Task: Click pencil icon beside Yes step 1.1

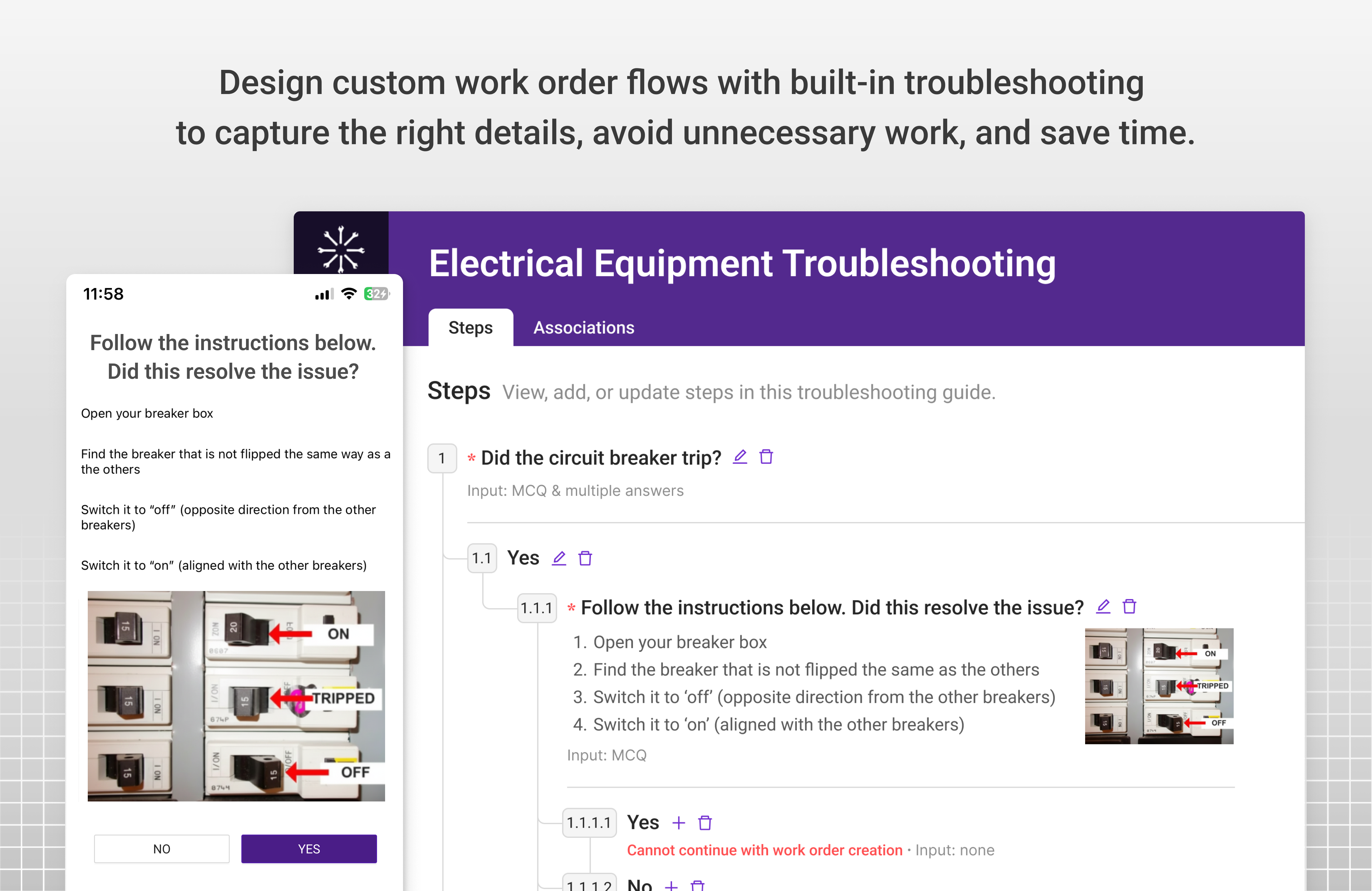Action: tap(559, 558)
